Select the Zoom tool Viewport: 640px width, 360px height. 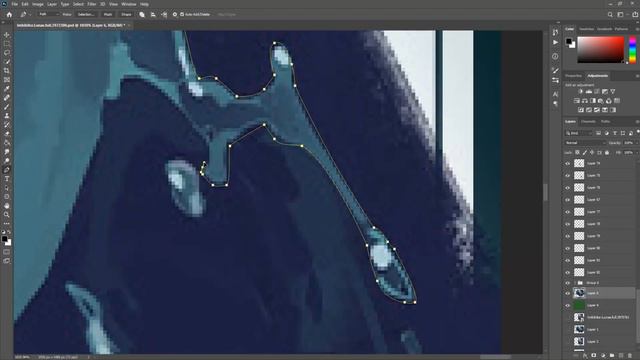click(x=7, y=215)
